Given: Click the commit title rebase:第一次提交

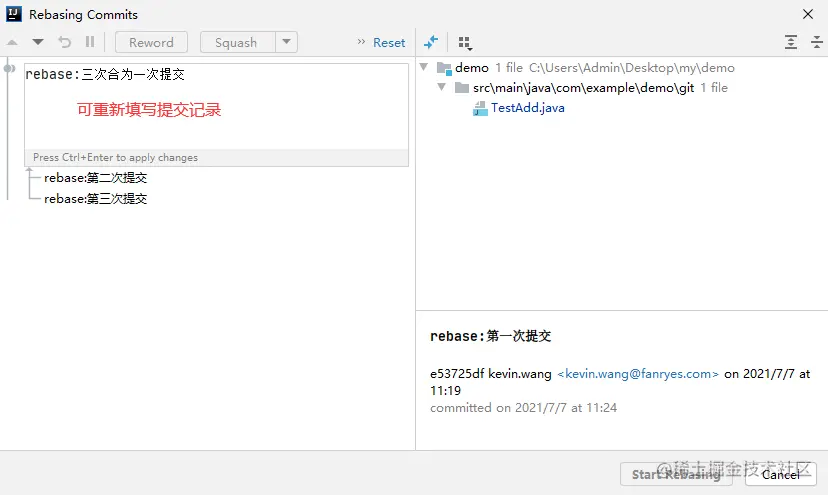Looking at the screenshot, I should (x=491, y=336).
